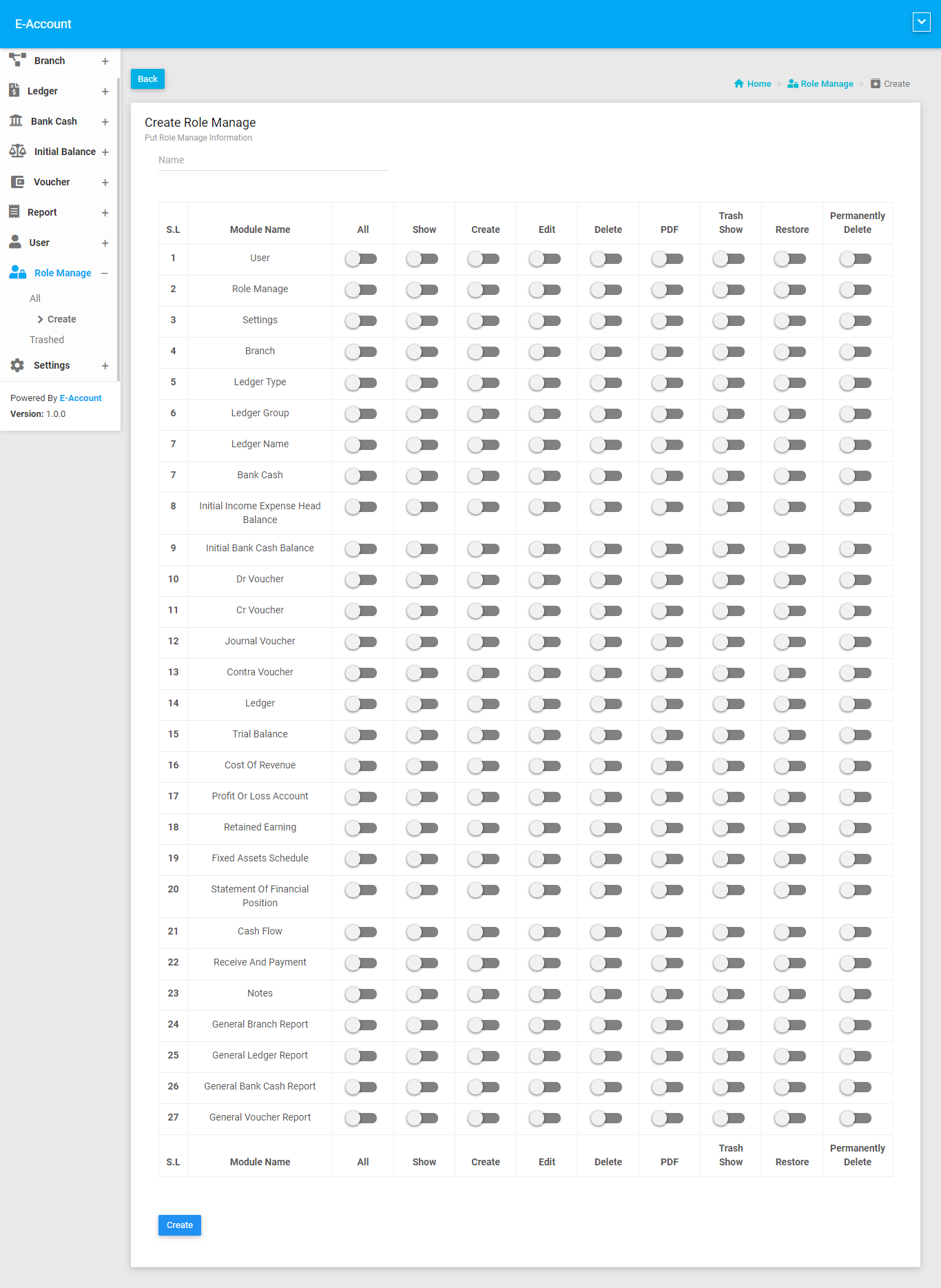Enable Create permission for Branch module
Image resolution: width=941 pixels, height=1288 pixels.
tap(484, 352)
